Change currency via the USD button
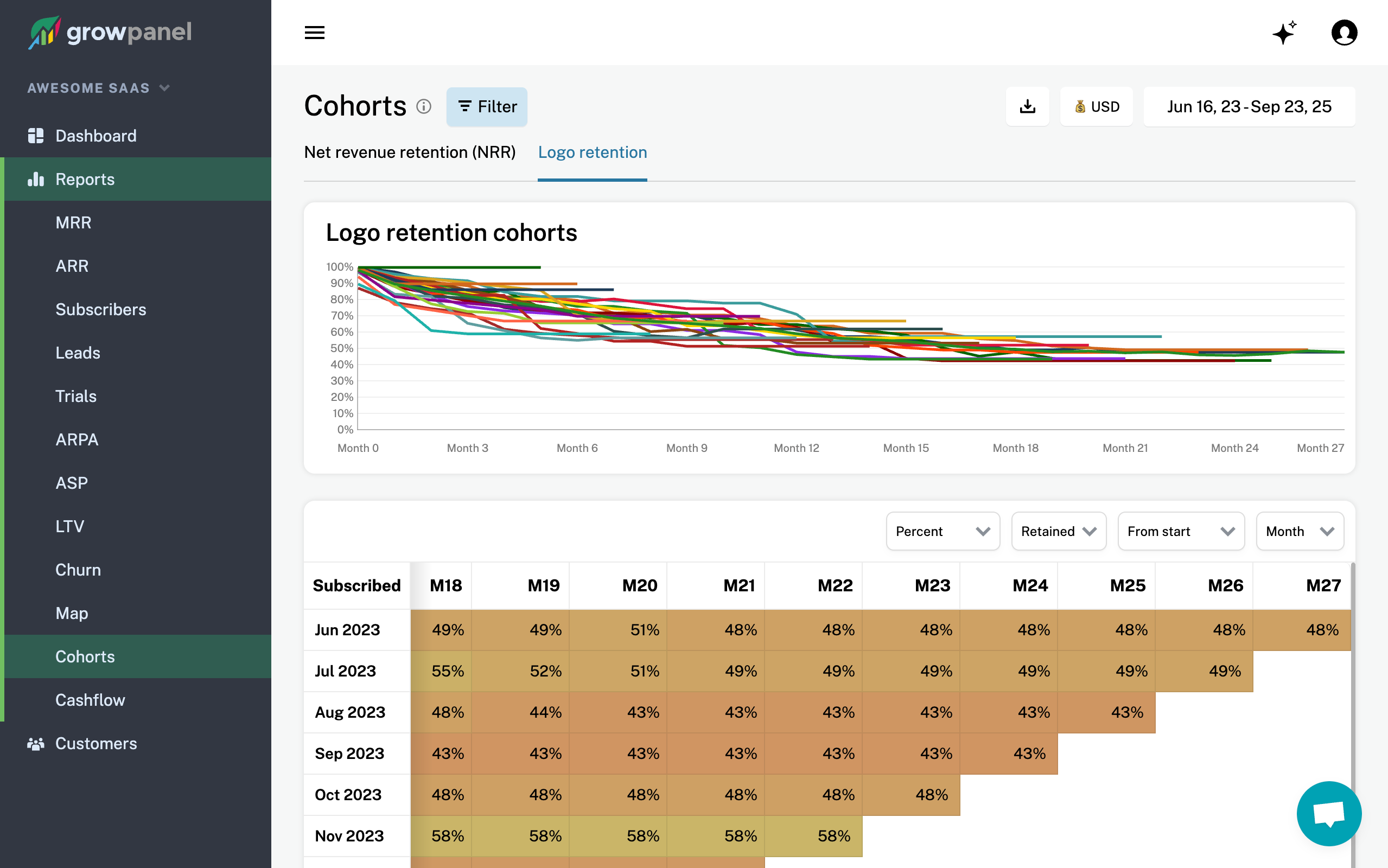This screenshot has width=1388, height=868. click(x=1096, y=106)
